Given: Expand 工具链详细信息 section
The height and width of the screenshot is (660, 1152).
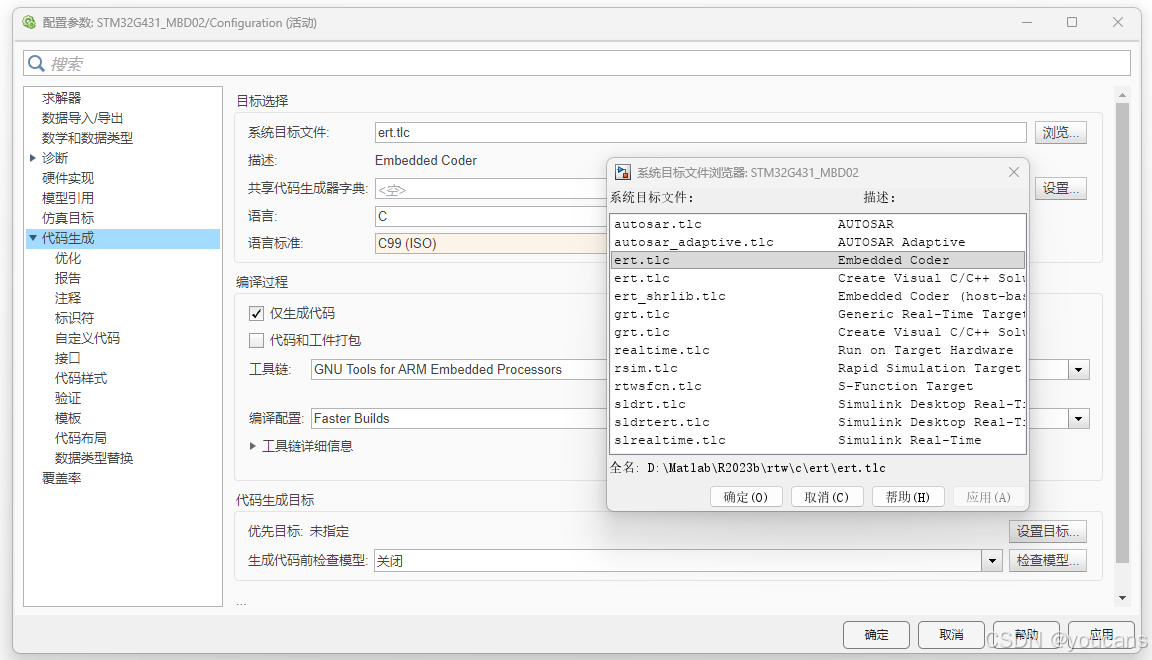Looking at the screenshot, I should point(253,446).
